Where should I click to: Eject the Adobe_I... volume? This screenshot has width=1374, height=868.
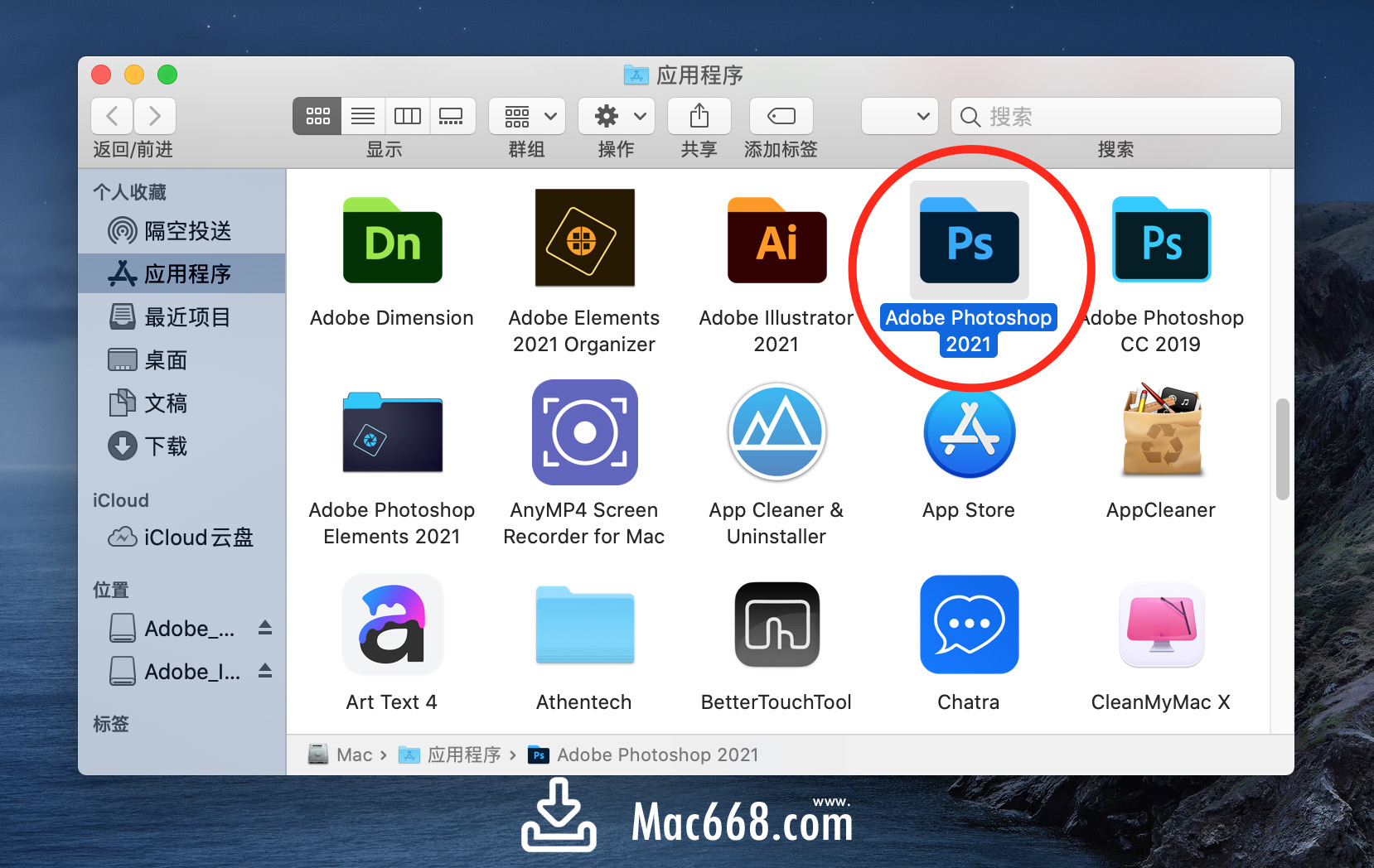pos(265,671)
